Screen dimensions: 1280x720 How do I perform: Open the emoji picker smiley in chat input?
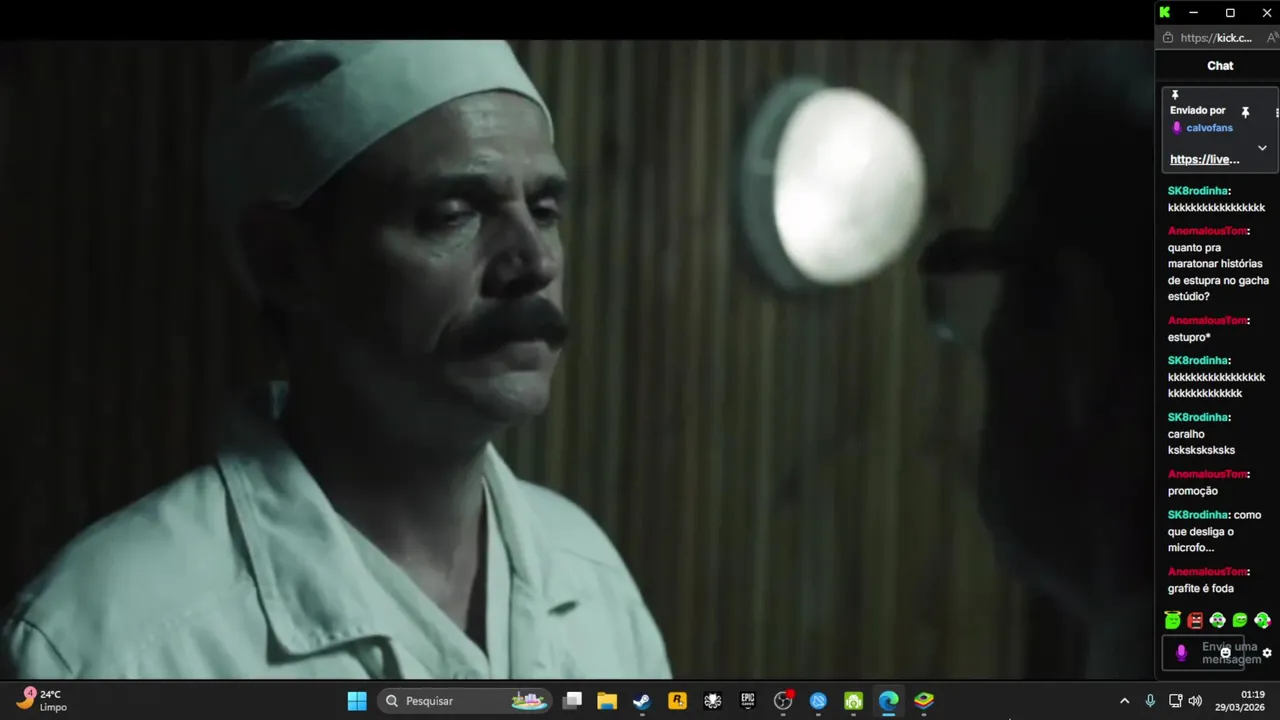1225,653
